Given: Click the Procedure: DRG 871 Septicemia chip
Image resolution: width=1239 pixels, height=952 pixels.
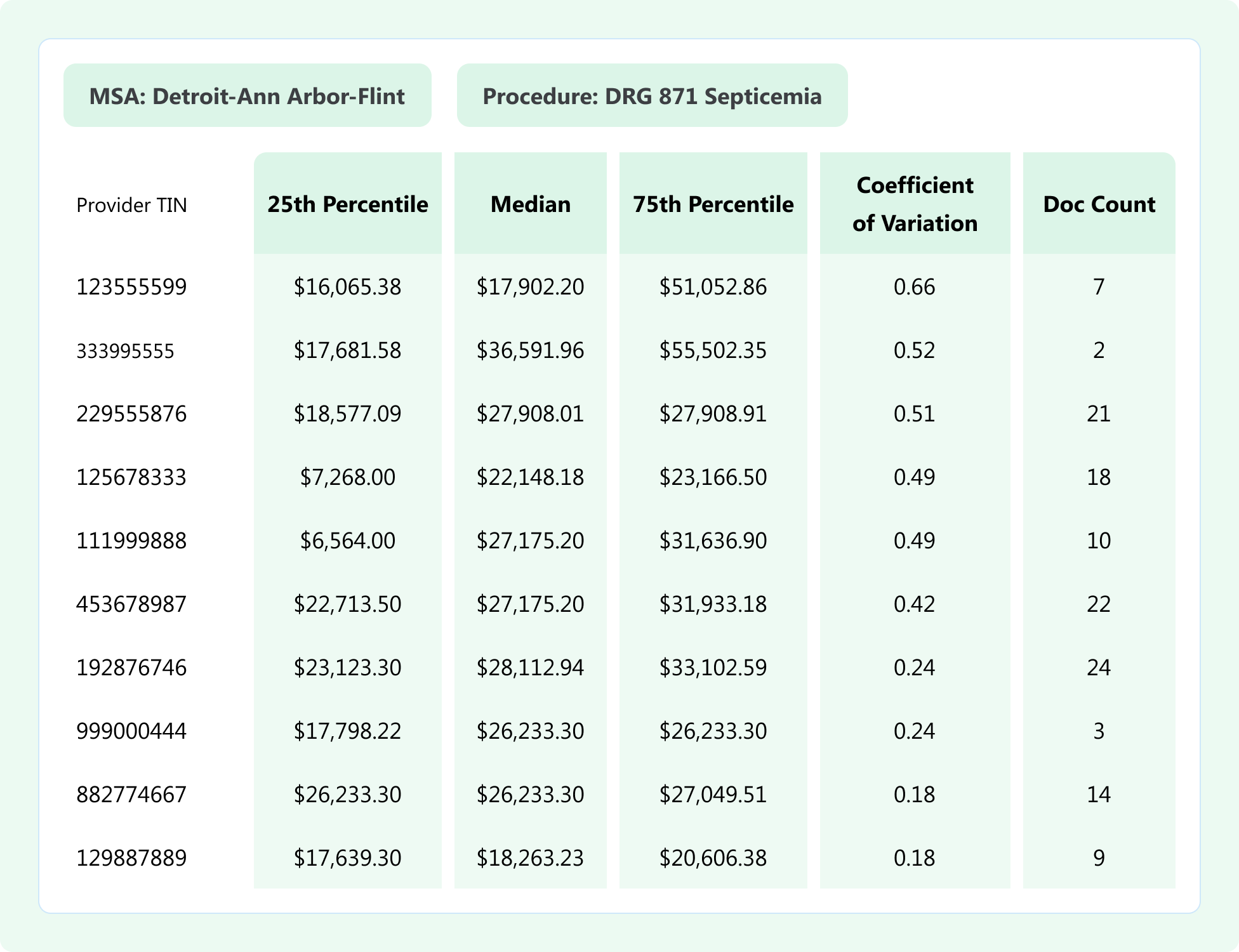Looking at the screenshot, I should (x=652, y=96).
